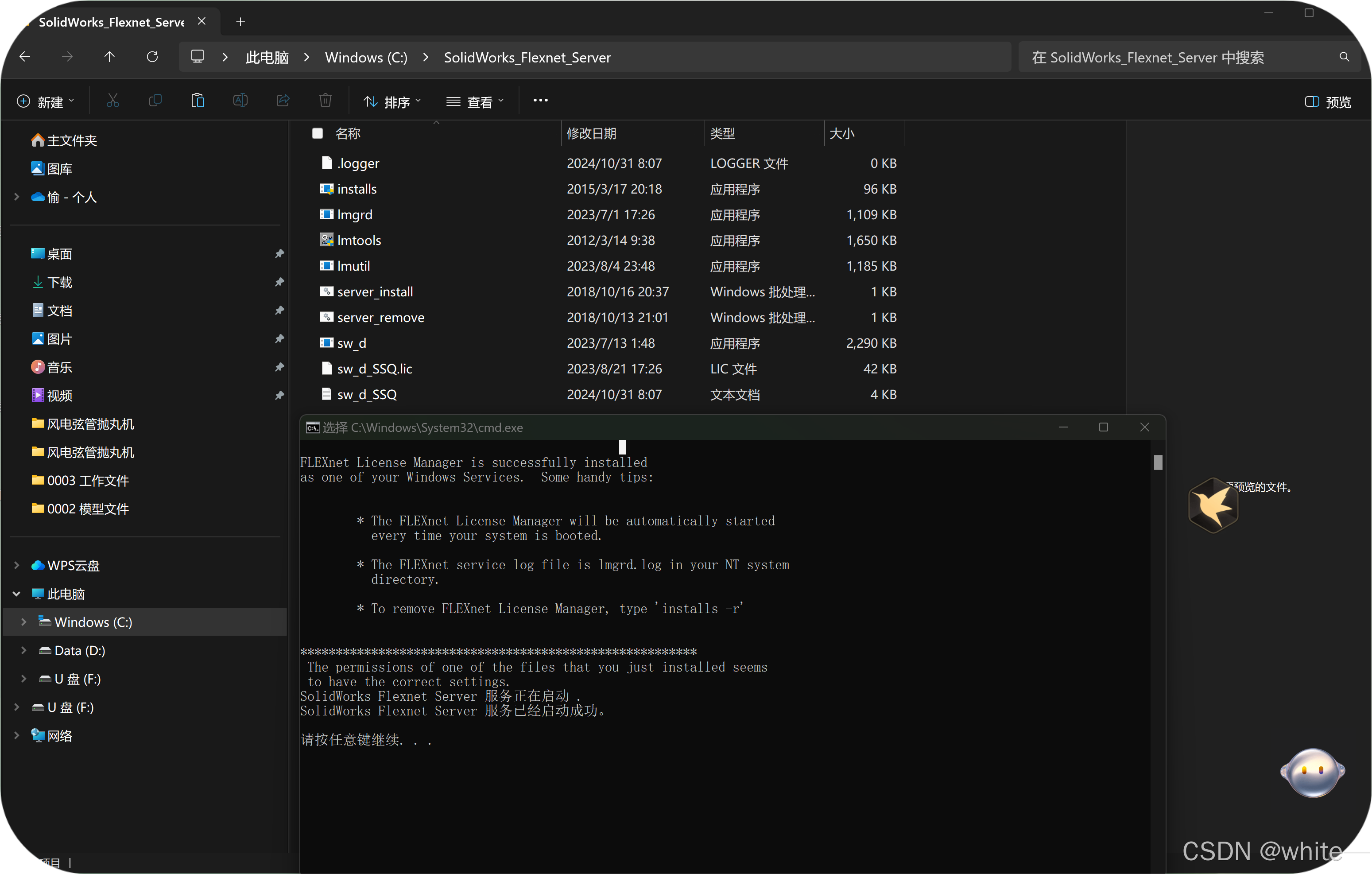
Task: Click the Copy icon in toolbar
Action: [x=155, y=101]
